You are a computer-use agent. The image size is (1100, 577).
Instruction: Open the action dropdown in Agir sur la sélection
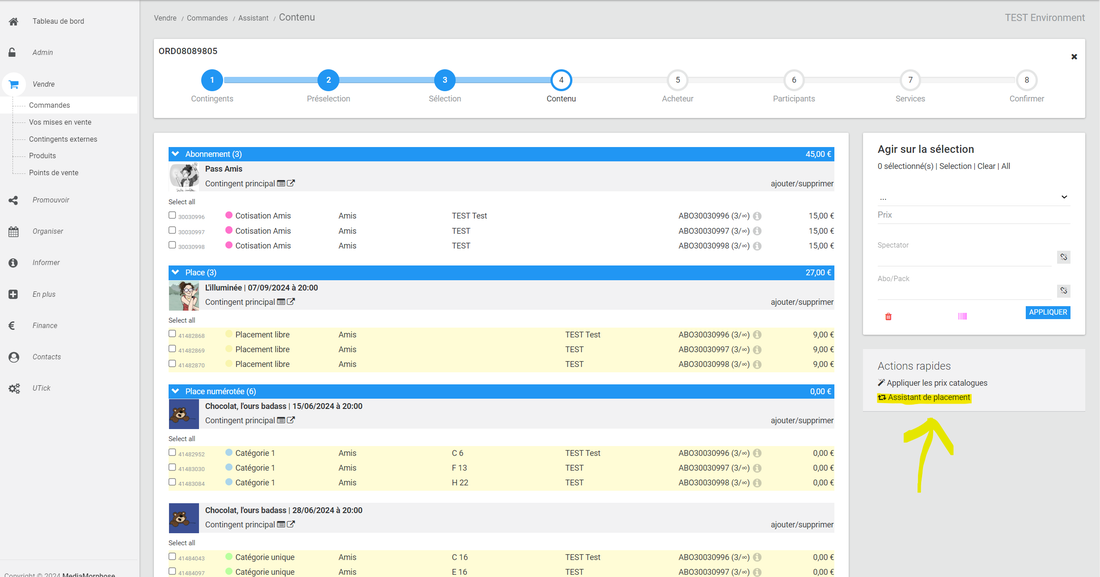click(973, 198)
